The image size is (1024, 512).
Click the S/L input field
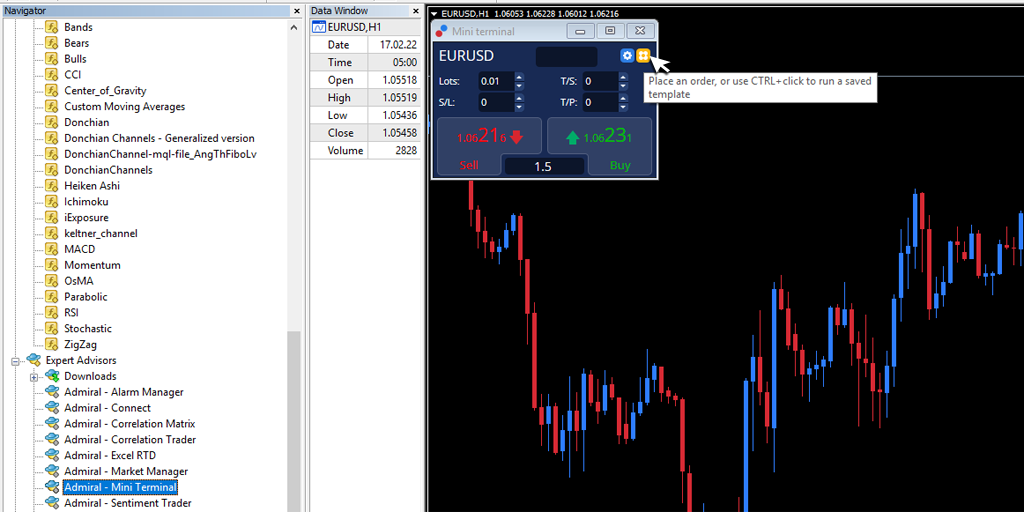pos(496,103)
